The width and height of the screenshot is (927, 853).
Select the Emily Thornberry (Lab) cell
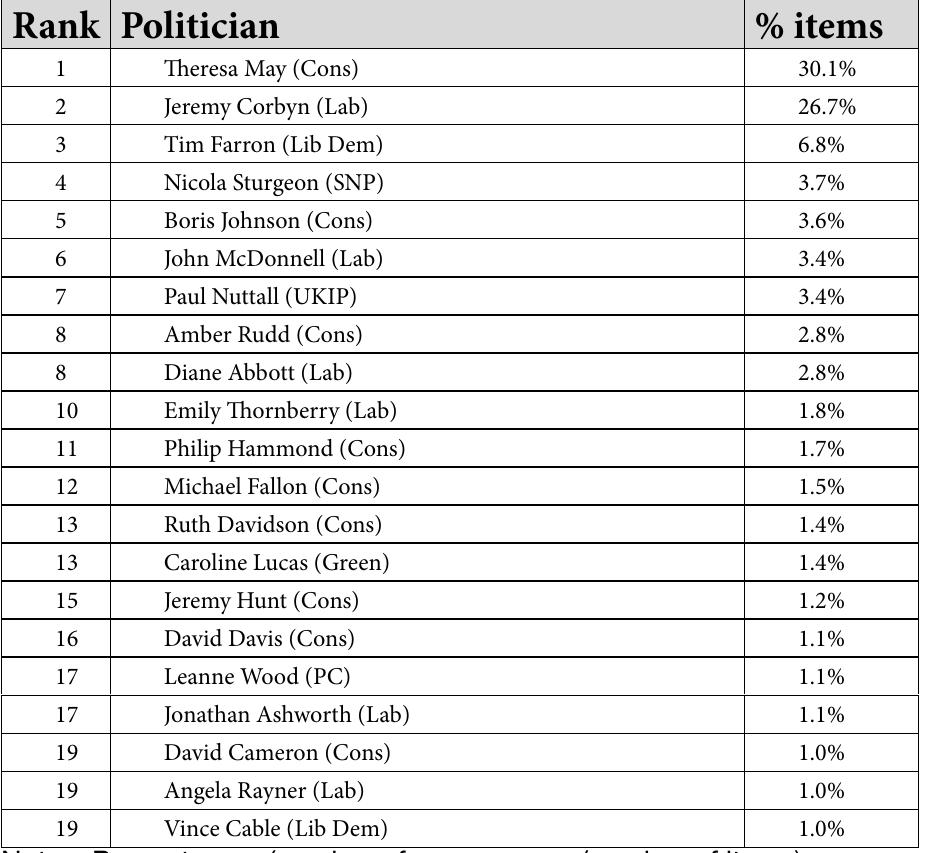tap(280, 410)
